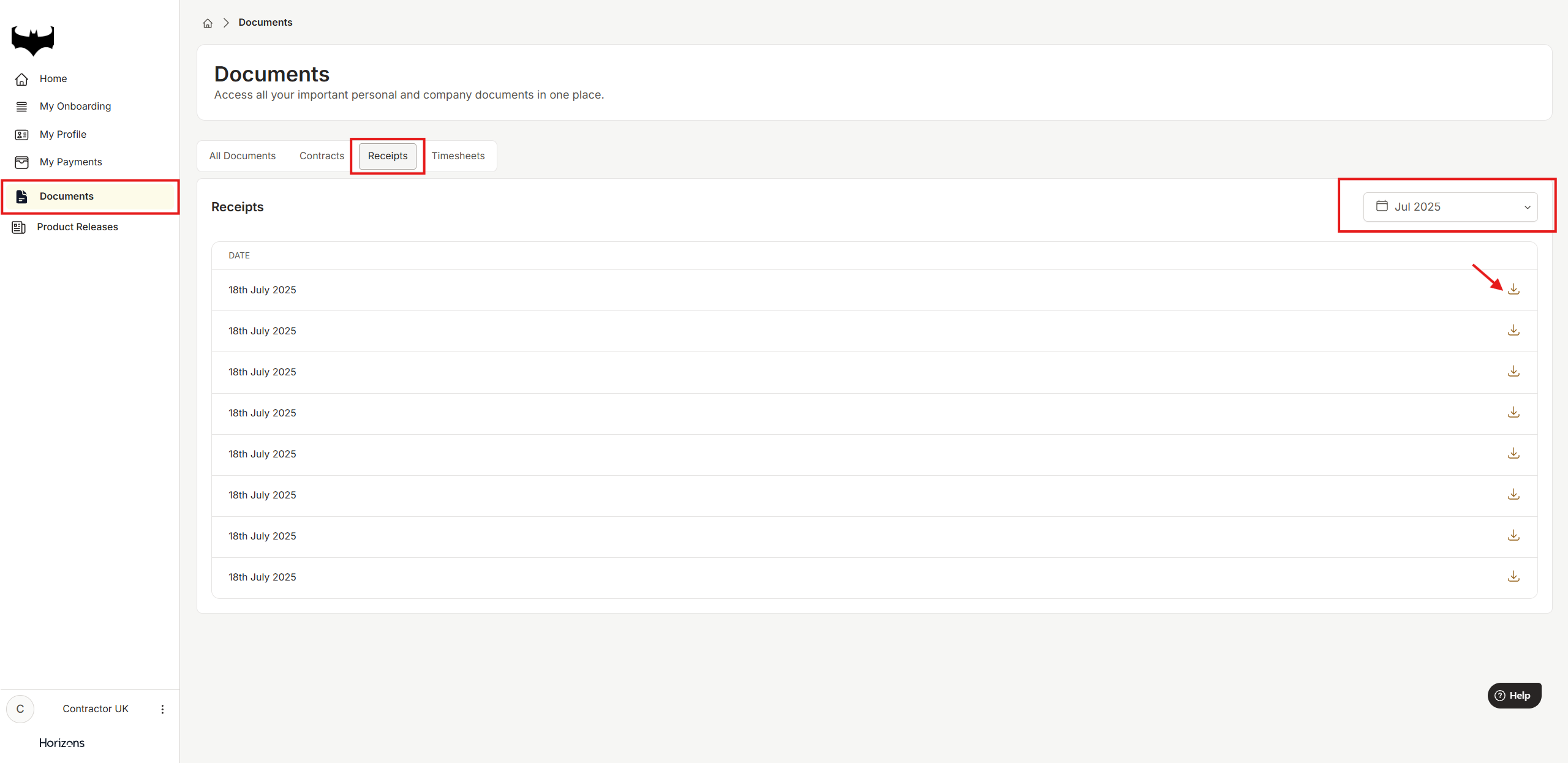Screen dimensions: 1568x763
Task: Switch to the Timesheets tab
Action: tap(458, 156)
